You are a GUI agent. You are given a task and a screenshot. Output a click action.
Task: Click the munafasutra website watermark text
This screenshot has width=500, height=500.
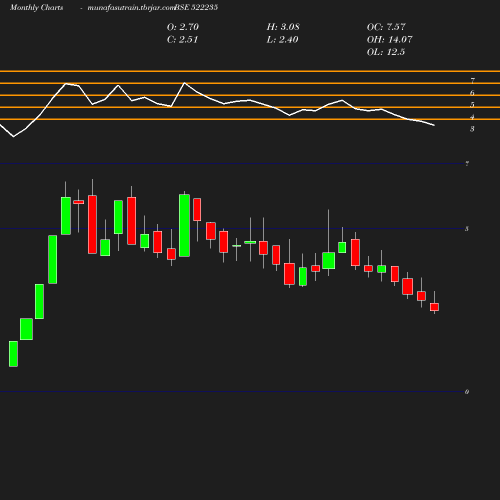(131, 7)
